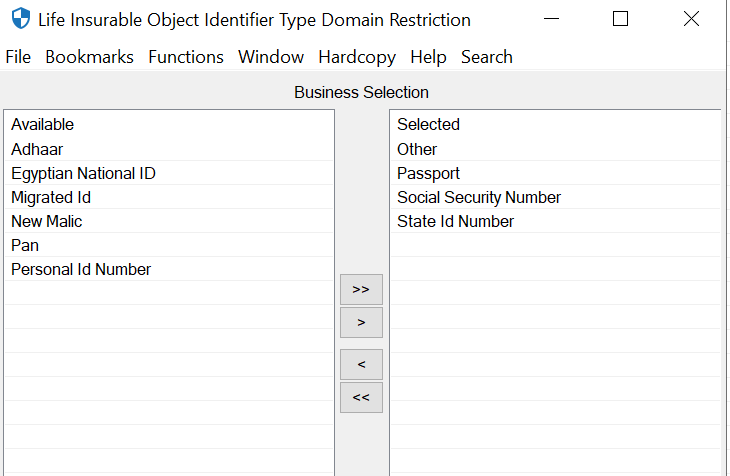Select New Malic list item
The height and width of the screenshot is (476, 730).
tap(47, 221)
